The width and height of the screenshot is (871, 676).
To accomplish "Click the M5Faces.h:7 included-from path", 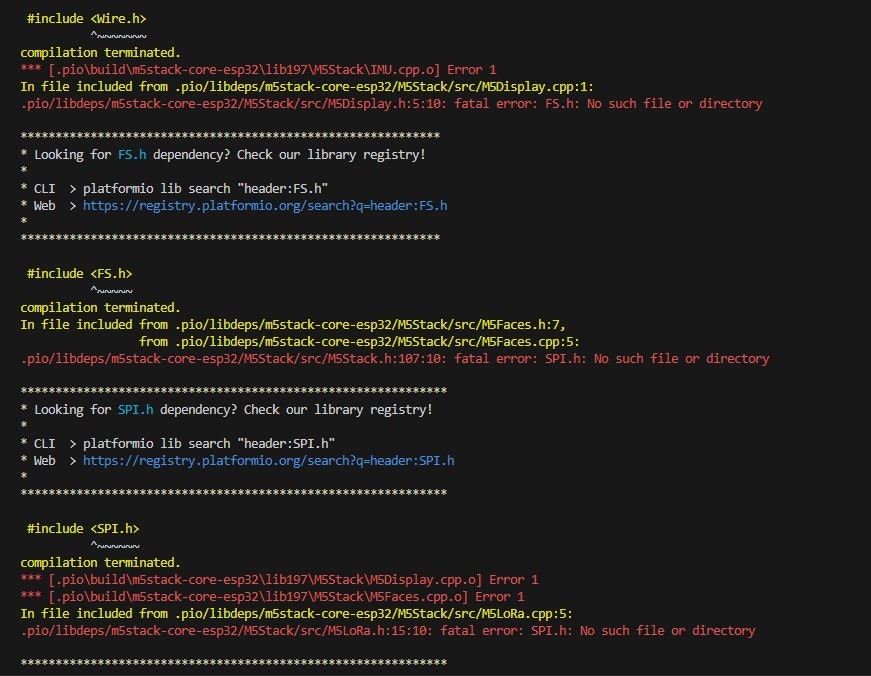I will [370, 325].
